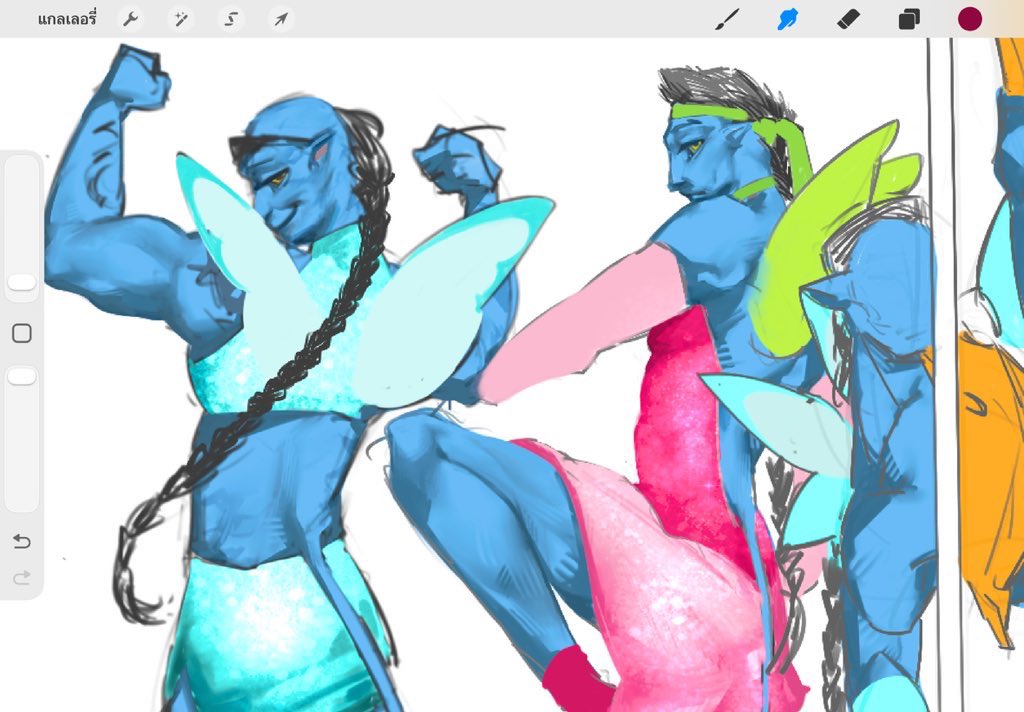Activate the Selection S-ribbon tool
The image size is (1024, 712).
coord(231,20)
